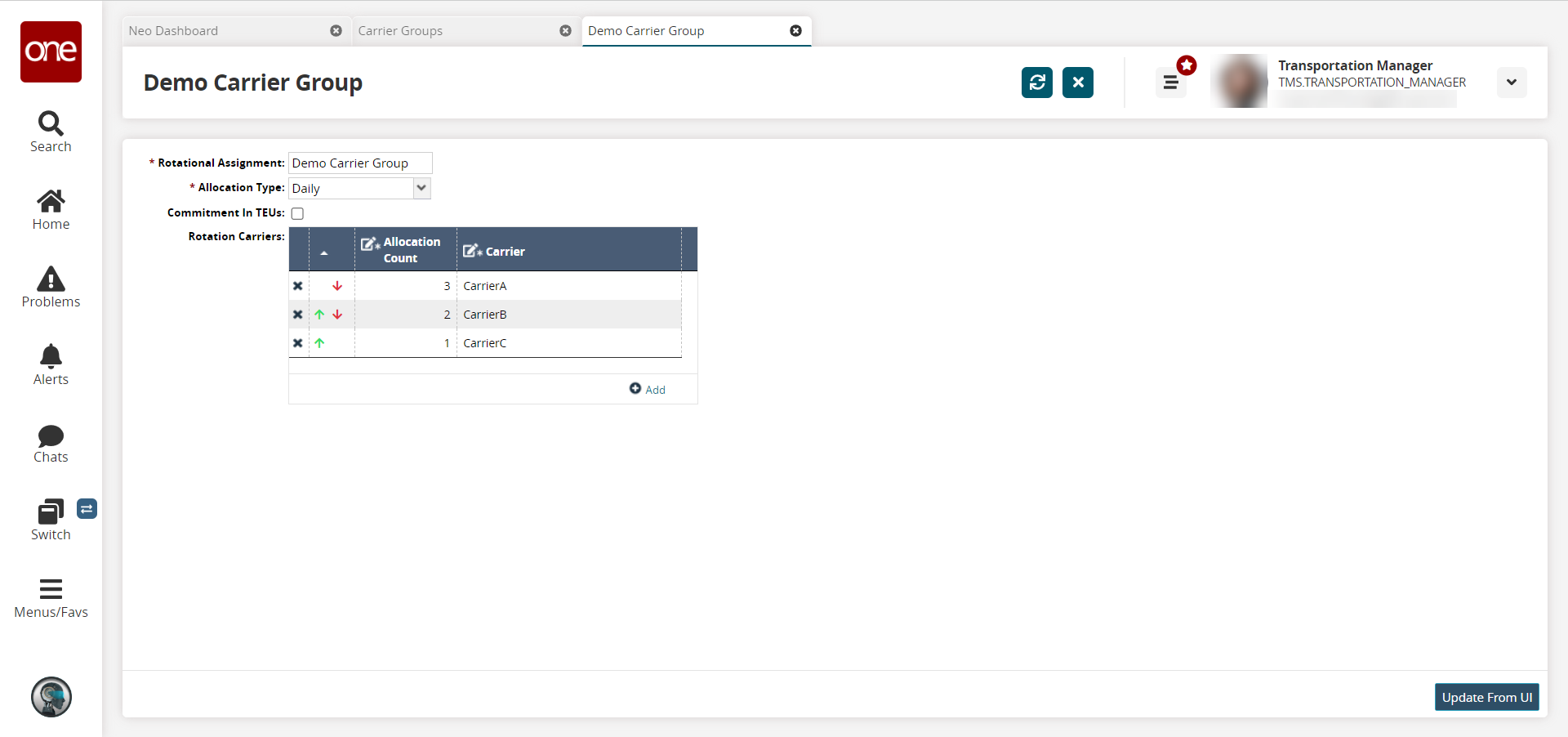The width and height of the screenshot is (1568, 737).
Task: Click the Transportation Manager user name
Action: click(x=1356, y=65)
